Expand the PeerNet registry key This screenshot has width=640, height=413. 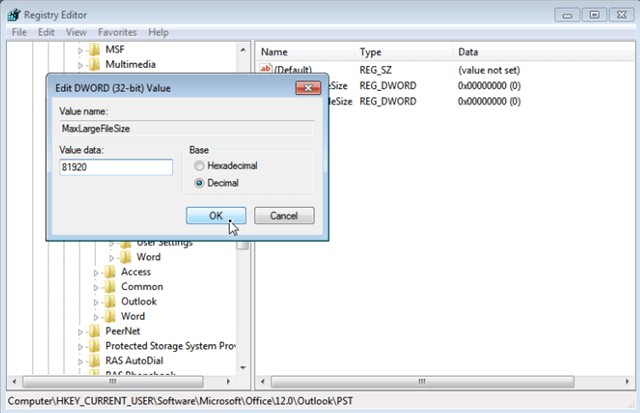[x=80, y=332]
